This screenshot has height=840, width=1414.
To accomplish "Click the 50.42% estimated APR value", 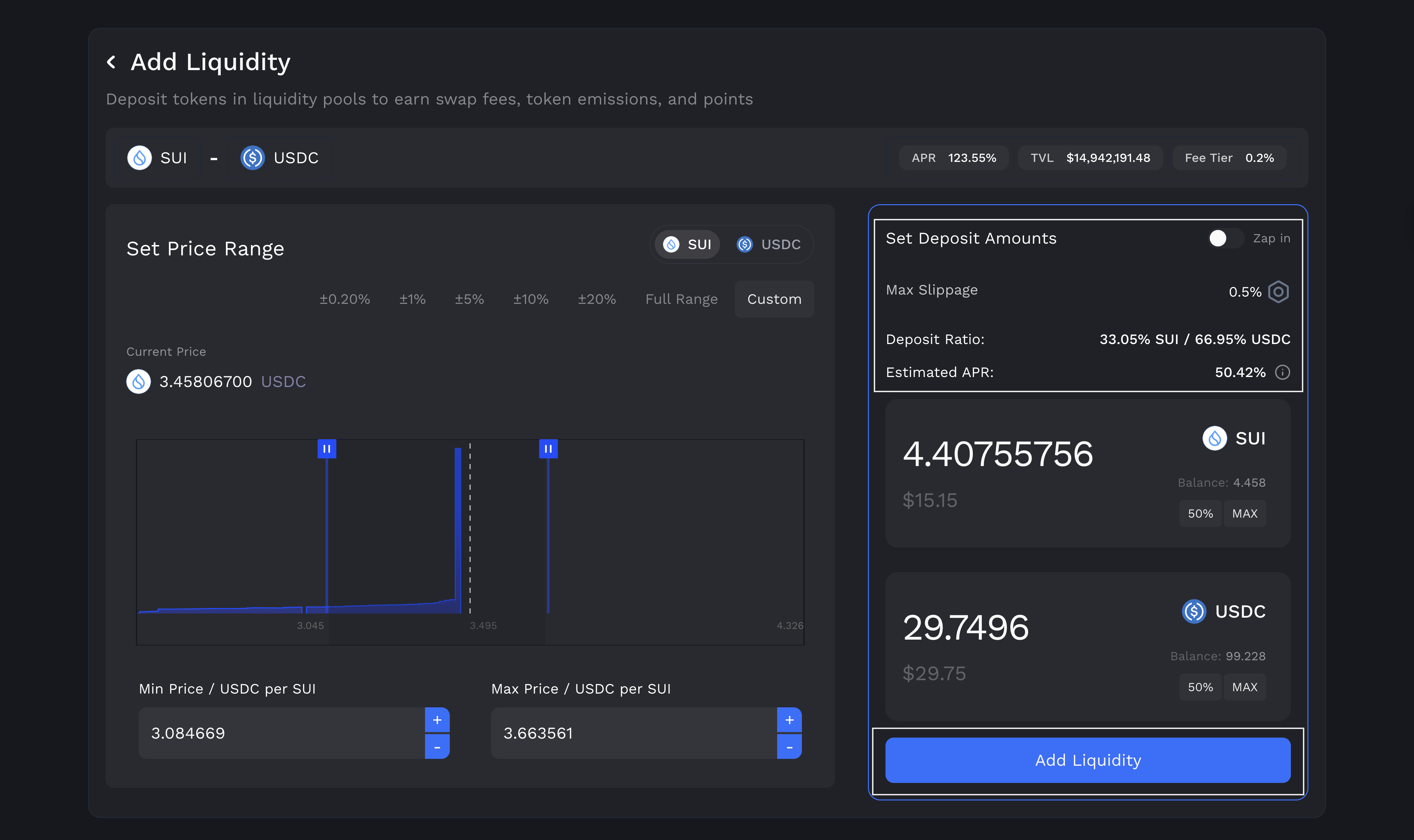I will pyautogui.click(x=1240, y=373).
